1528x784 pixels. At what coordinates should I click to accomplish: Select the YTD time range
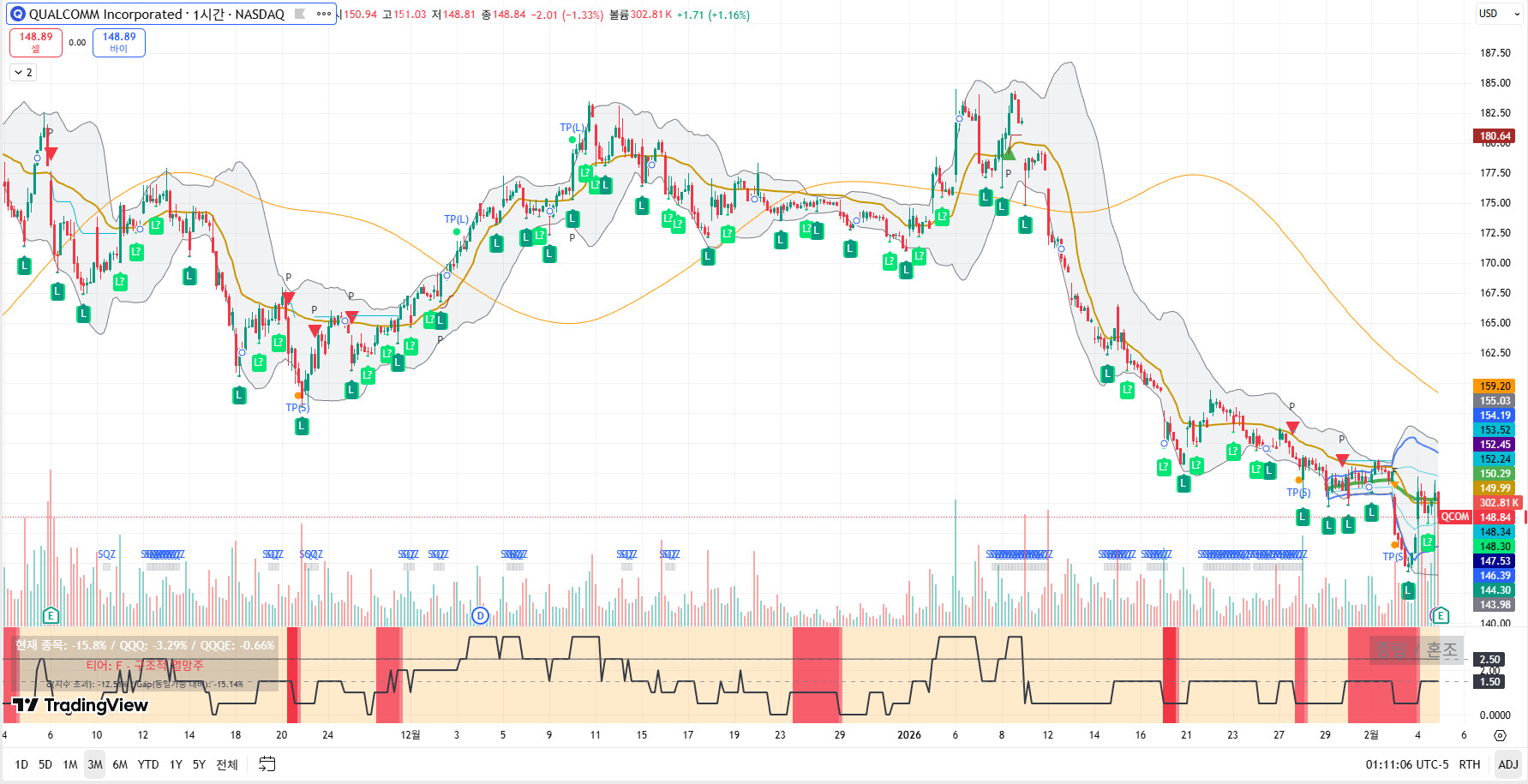coord(148,764)
